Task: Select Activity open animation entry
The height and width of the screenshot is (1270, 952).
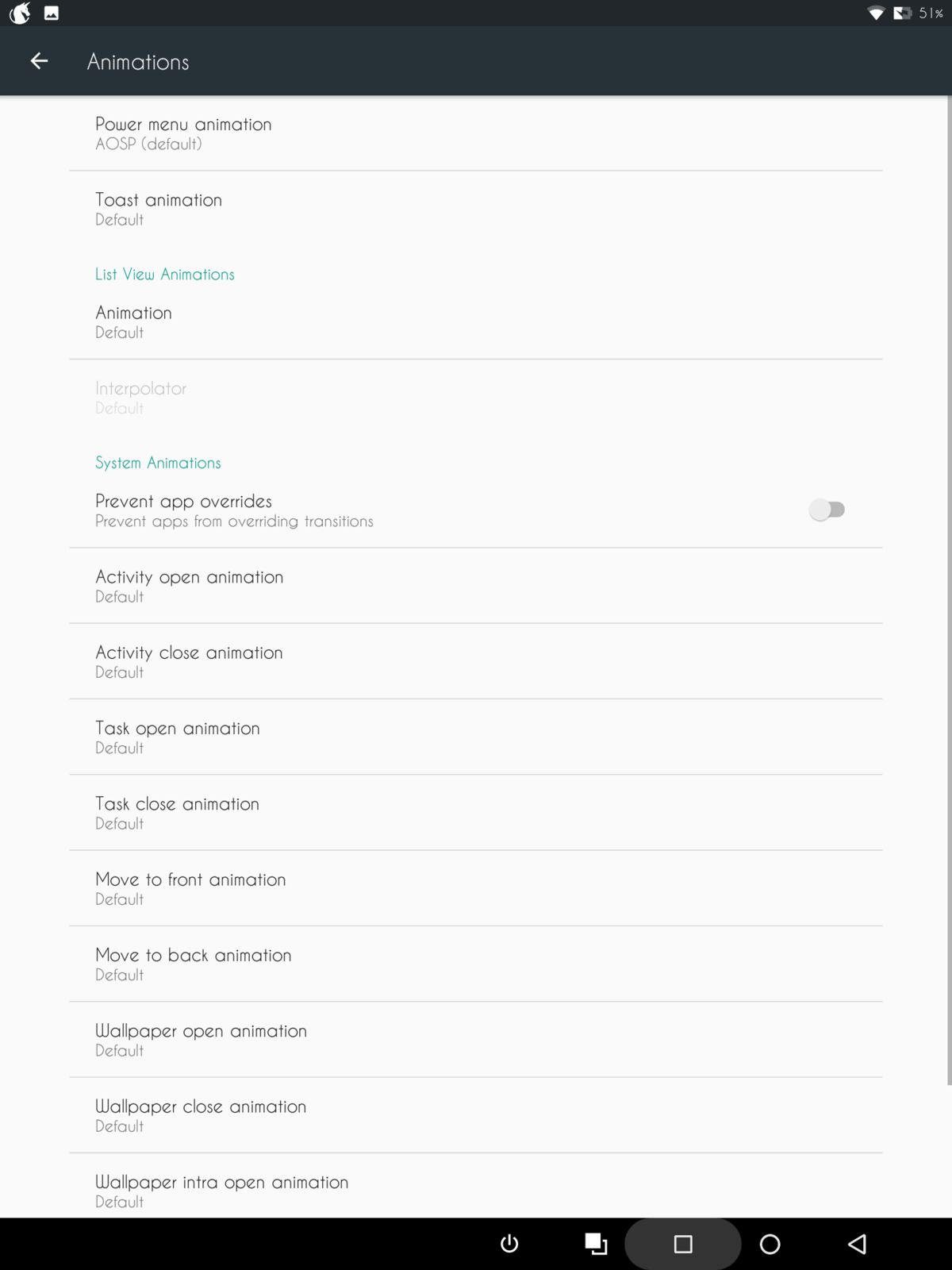Action: point(476,586)
